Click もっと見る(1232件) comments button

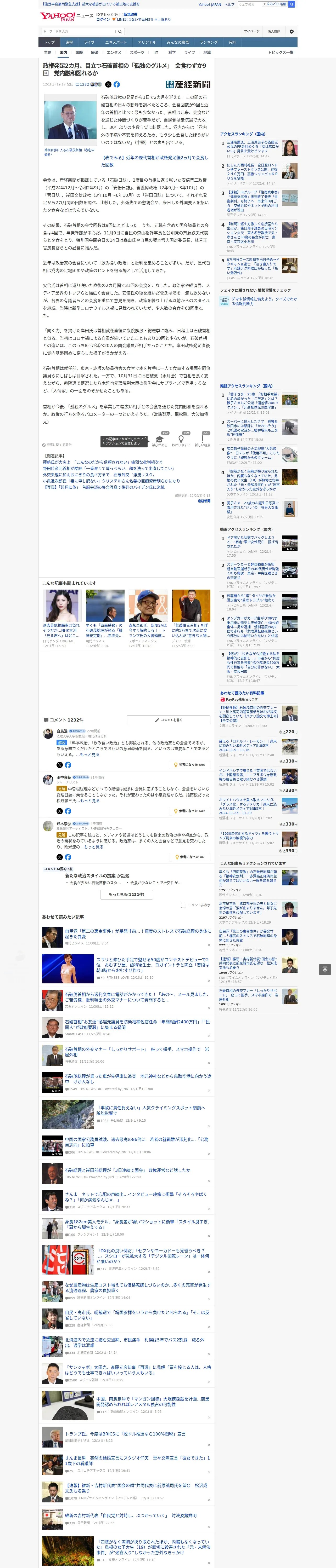coord(127,894)
